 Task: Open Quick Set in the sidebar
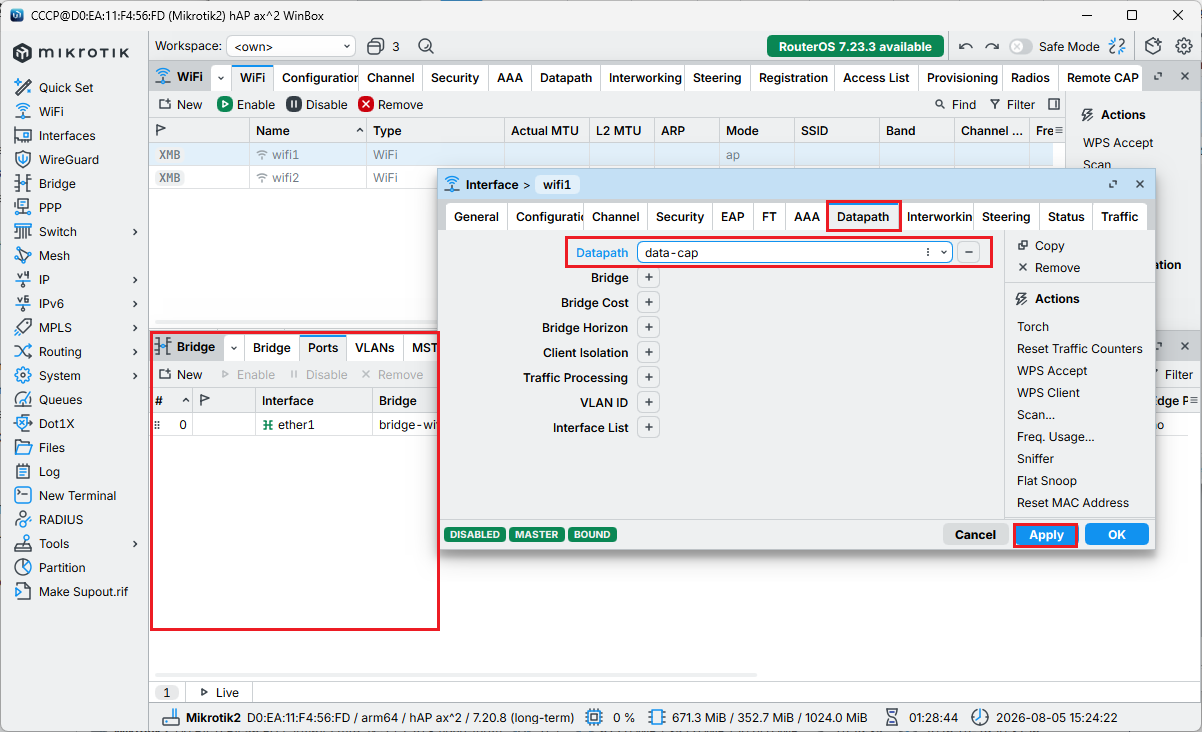coord(66,87)
